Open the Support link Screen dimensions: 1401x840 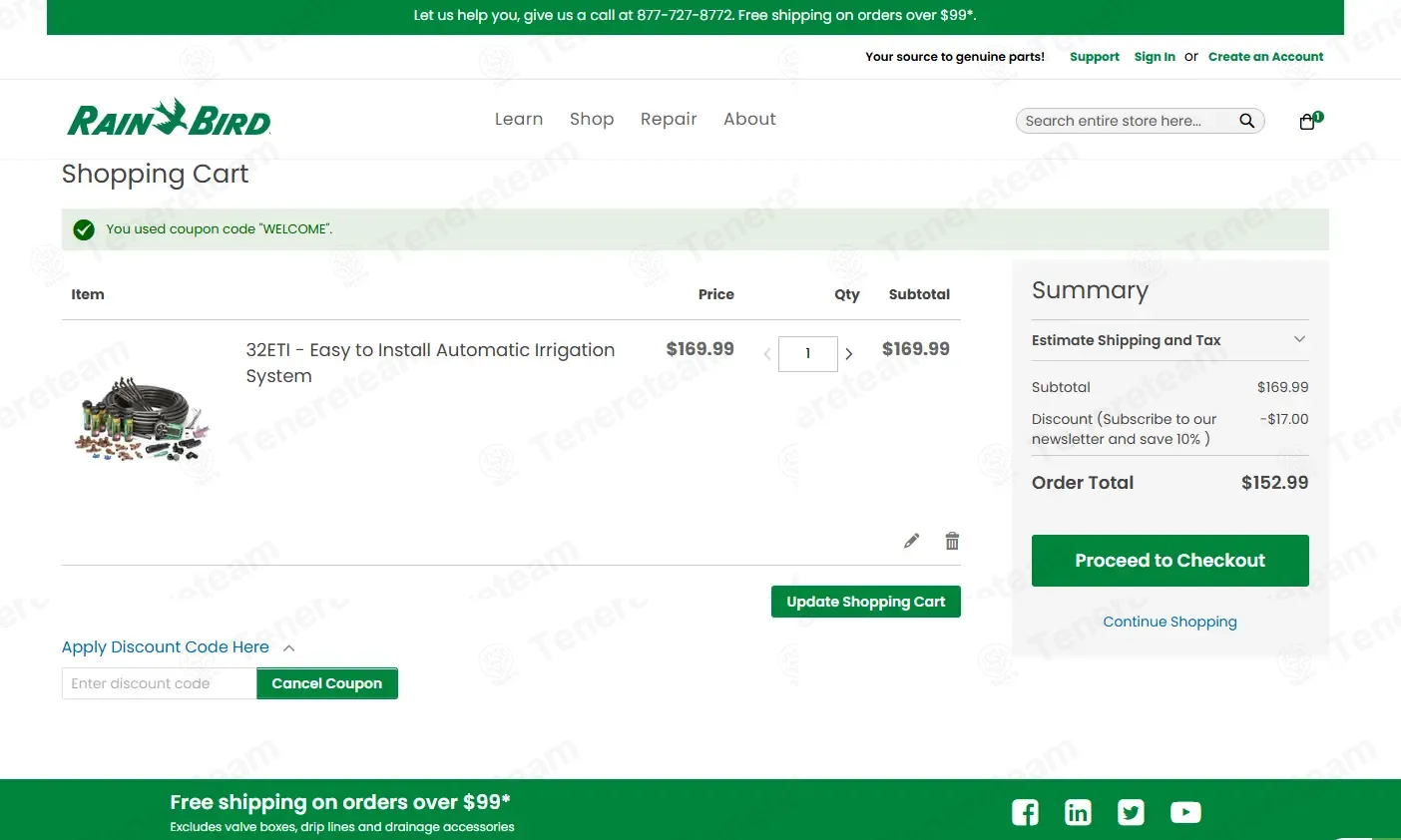[1095, 57]
